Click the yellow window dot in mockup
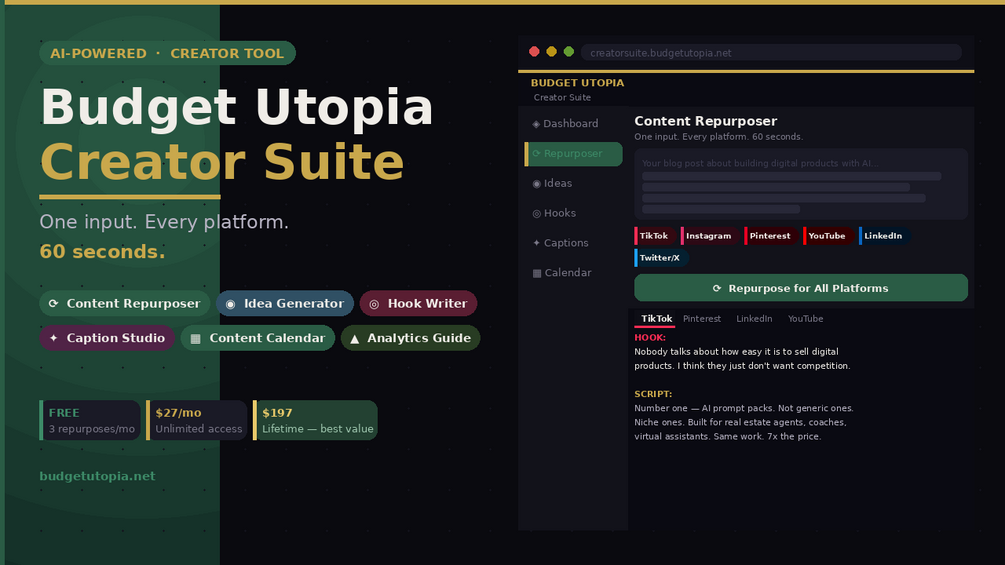Image resolution: width=1005 pixels, height=565 pixels. [x=551, y=52]
